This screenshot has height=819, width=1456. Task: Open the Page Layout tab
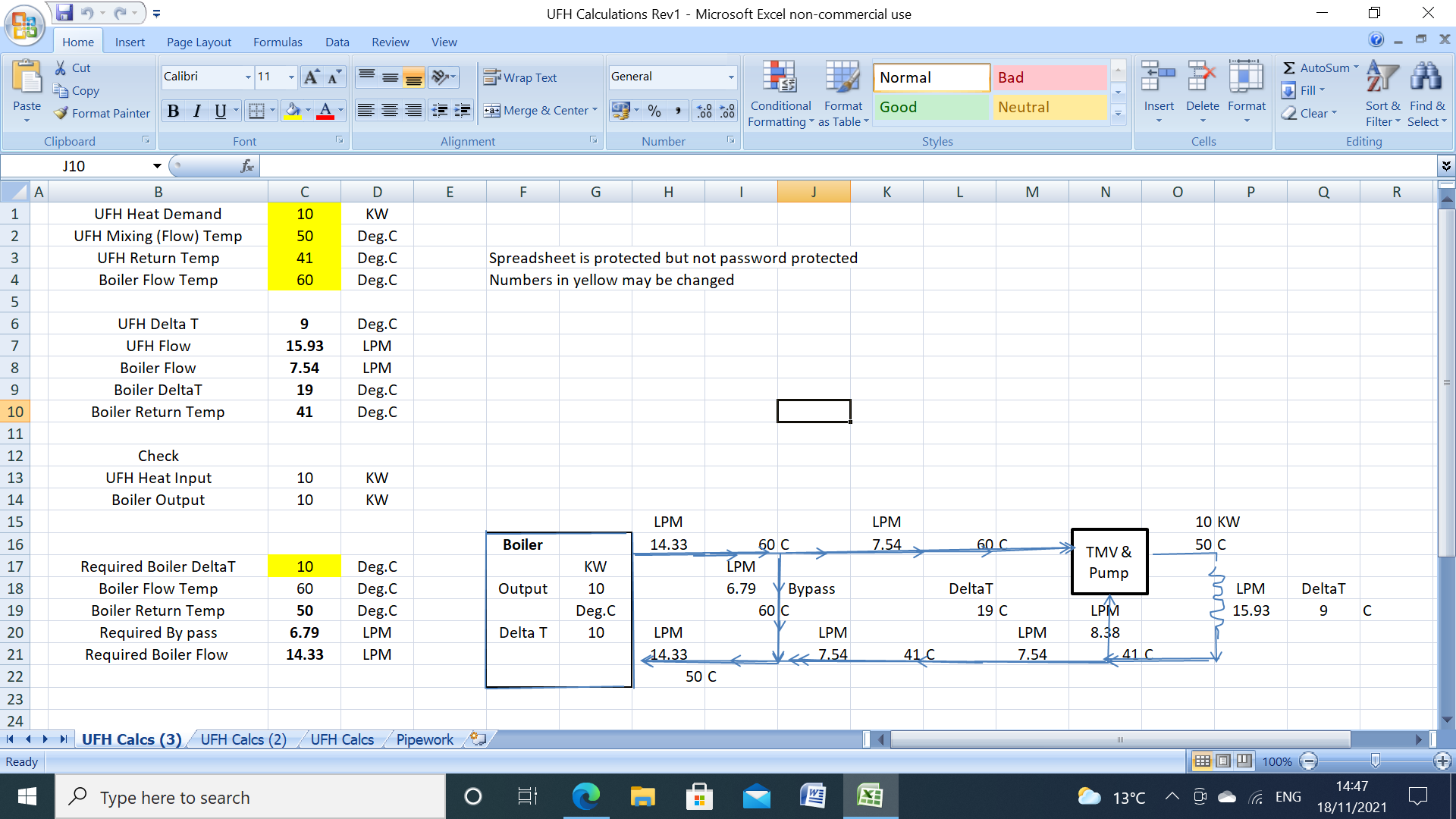pyautogui.click(x=199, y=42)
